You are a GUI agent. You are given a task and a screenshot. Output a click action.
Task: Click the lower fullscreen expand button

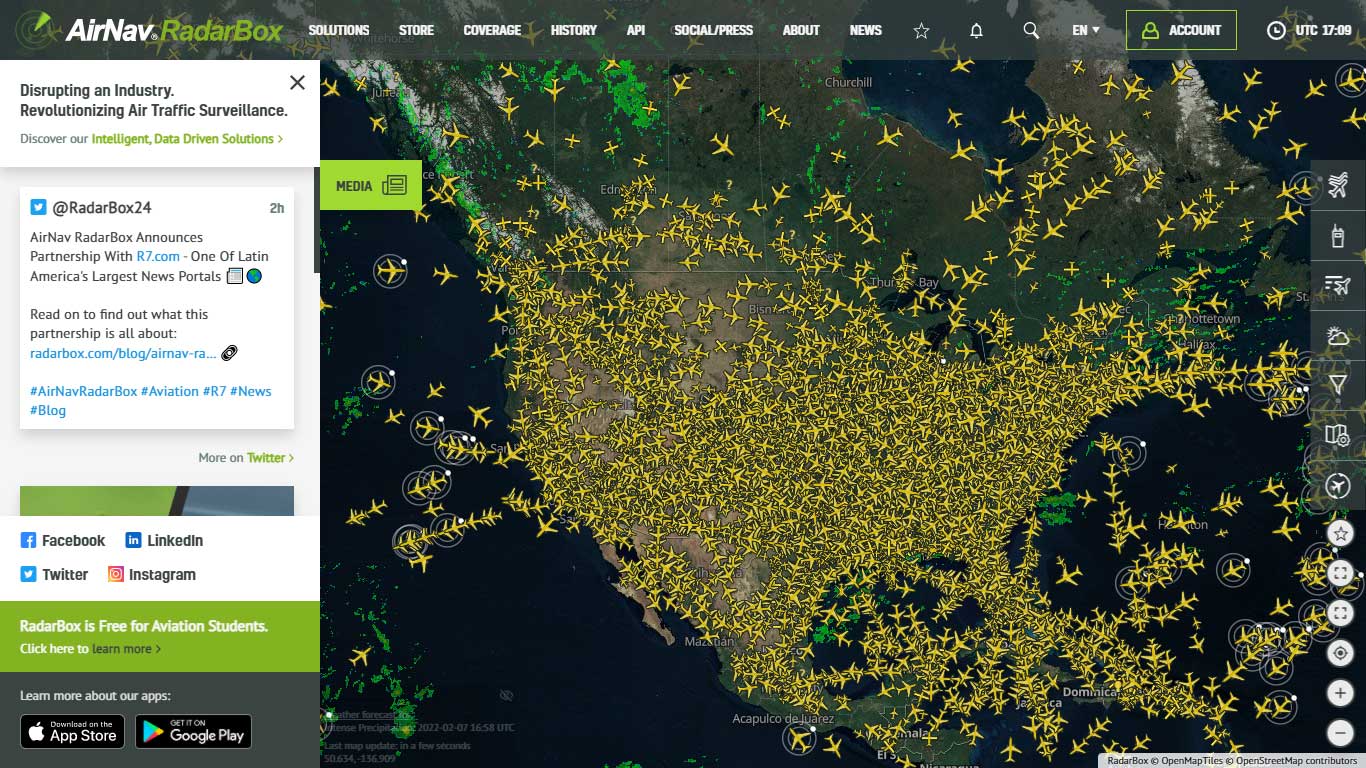(x=1340, y=613)
